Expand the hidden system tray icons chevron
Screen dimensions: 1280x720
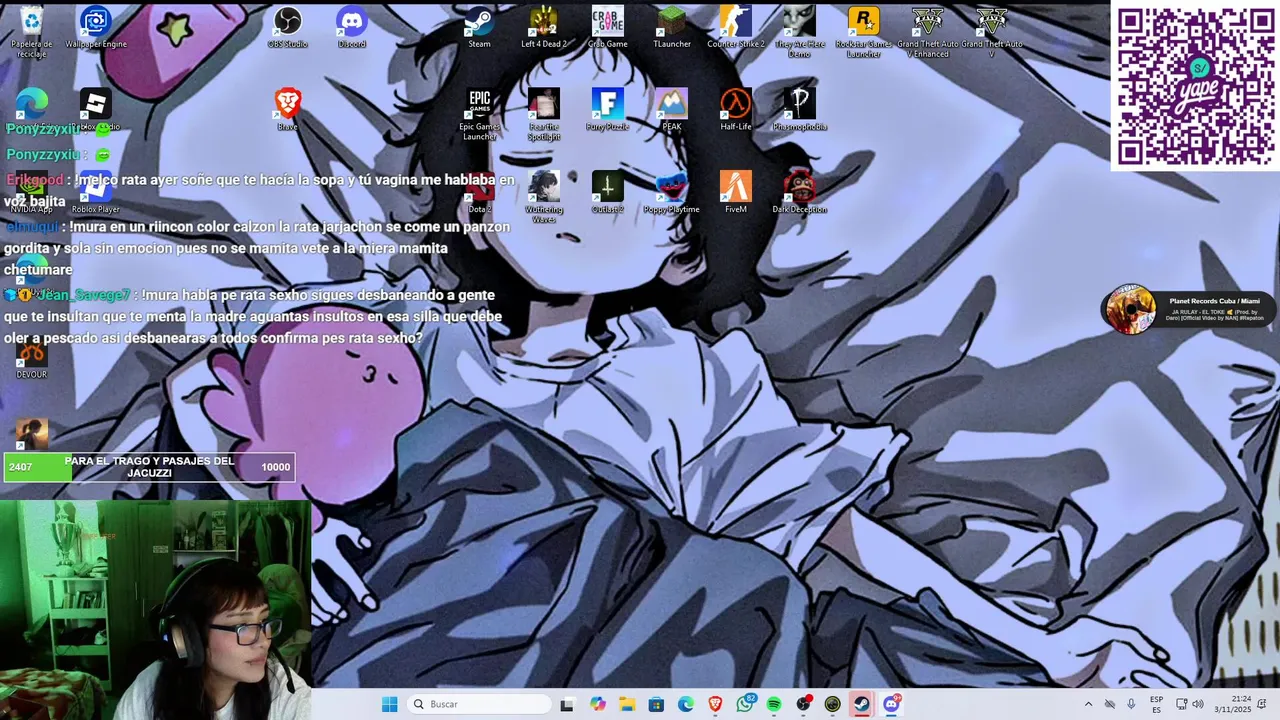tap(1088, 704)
